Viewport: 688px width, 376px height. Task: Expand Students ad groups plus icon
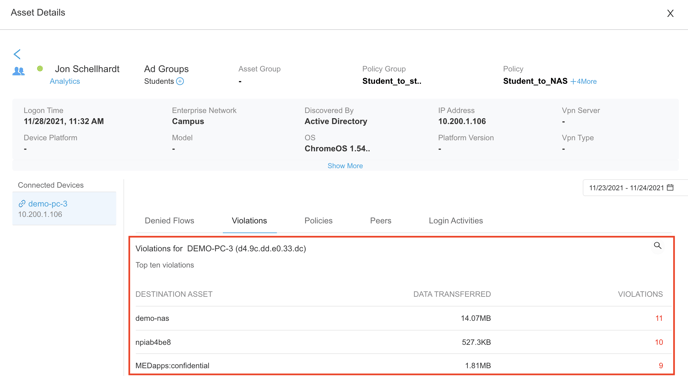click(x=180, y=81)
